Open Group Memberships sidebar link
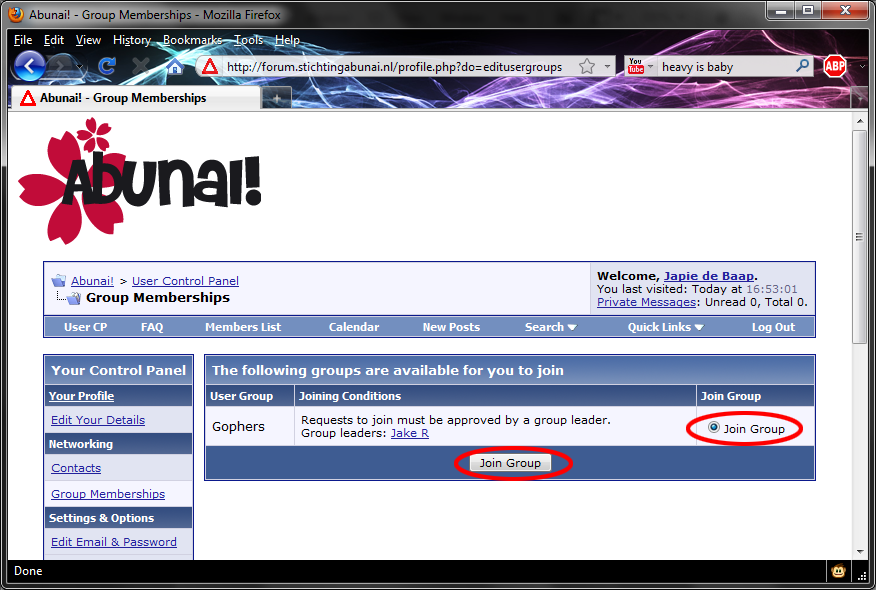The image size is (876, 590). (x=108, y=494)
